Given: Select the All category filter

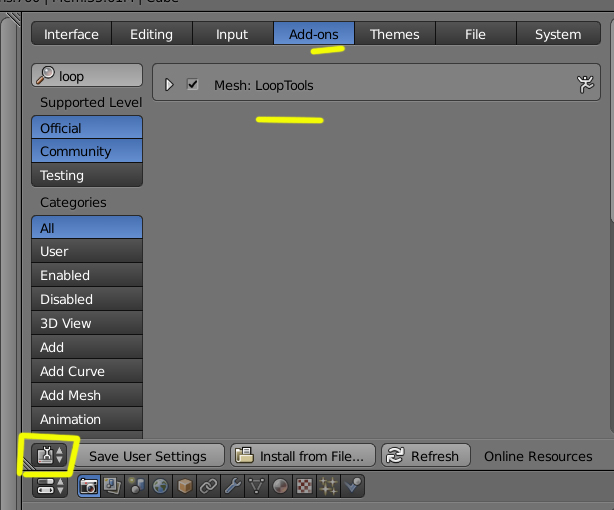Looking at the screenshot, I should (87, 228).
